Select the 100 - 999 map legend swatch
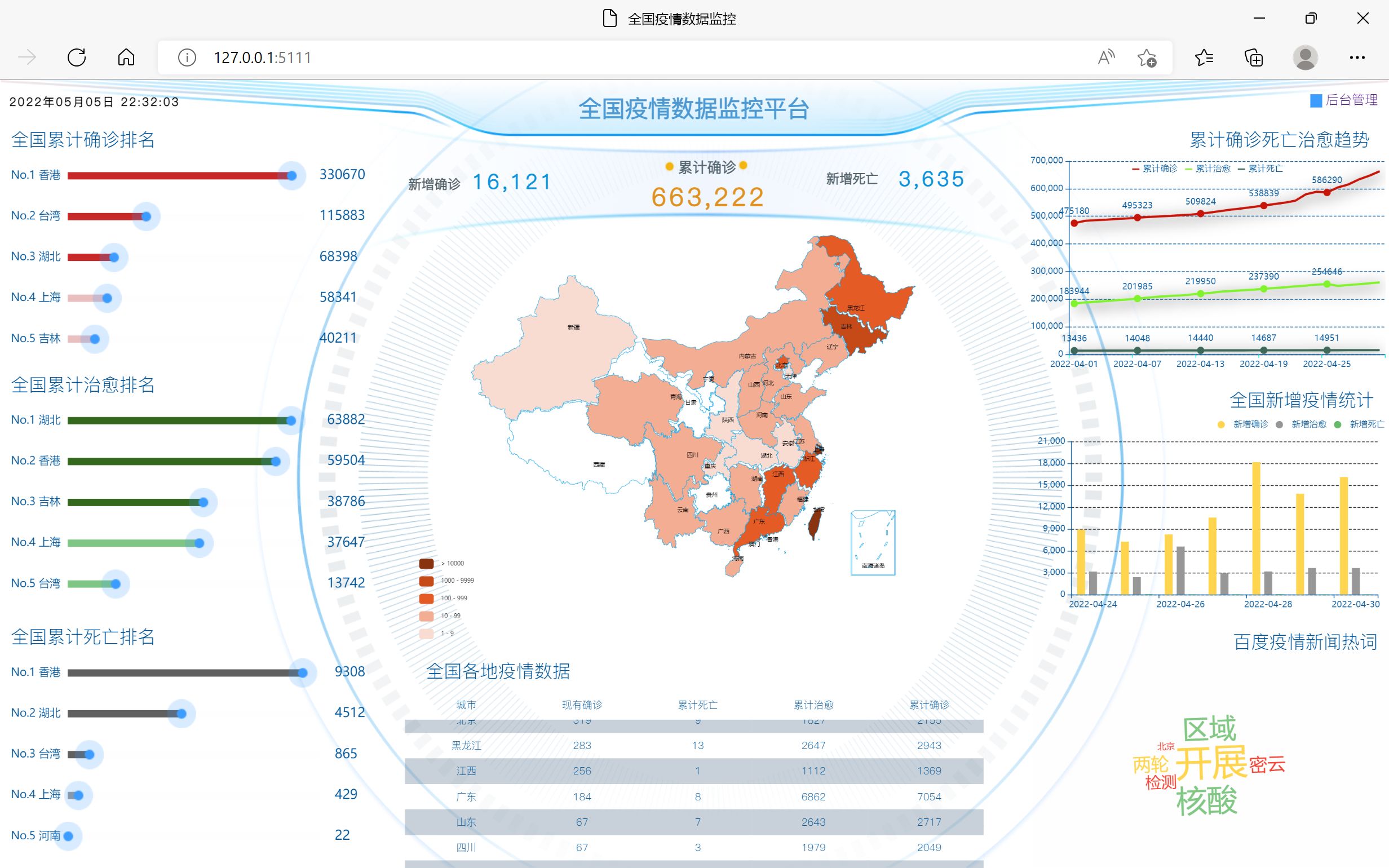This screenshot has height=868, width=1389. click(427, 599)
